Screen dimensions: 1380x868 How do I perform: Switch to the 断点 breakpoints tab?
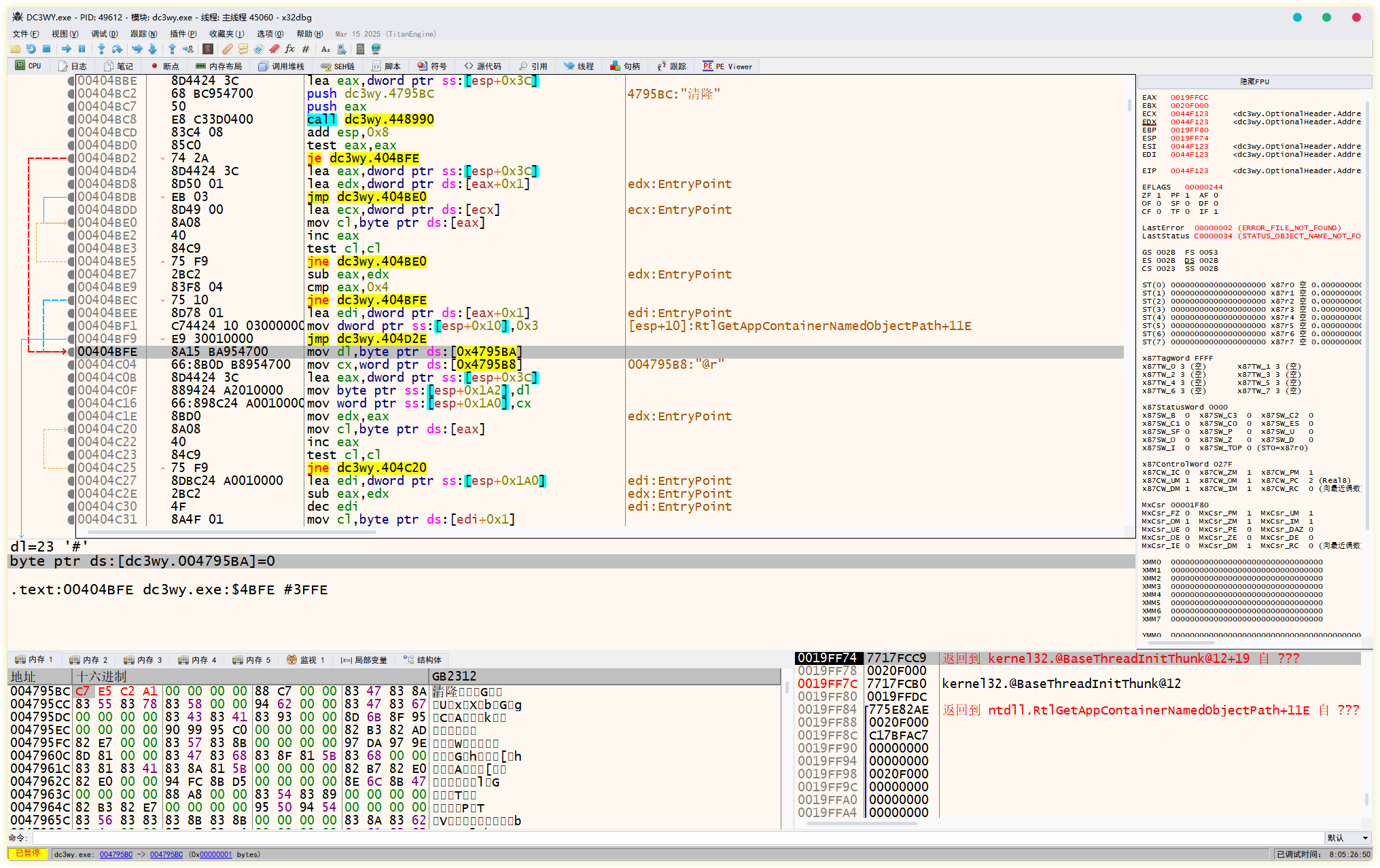165,67
